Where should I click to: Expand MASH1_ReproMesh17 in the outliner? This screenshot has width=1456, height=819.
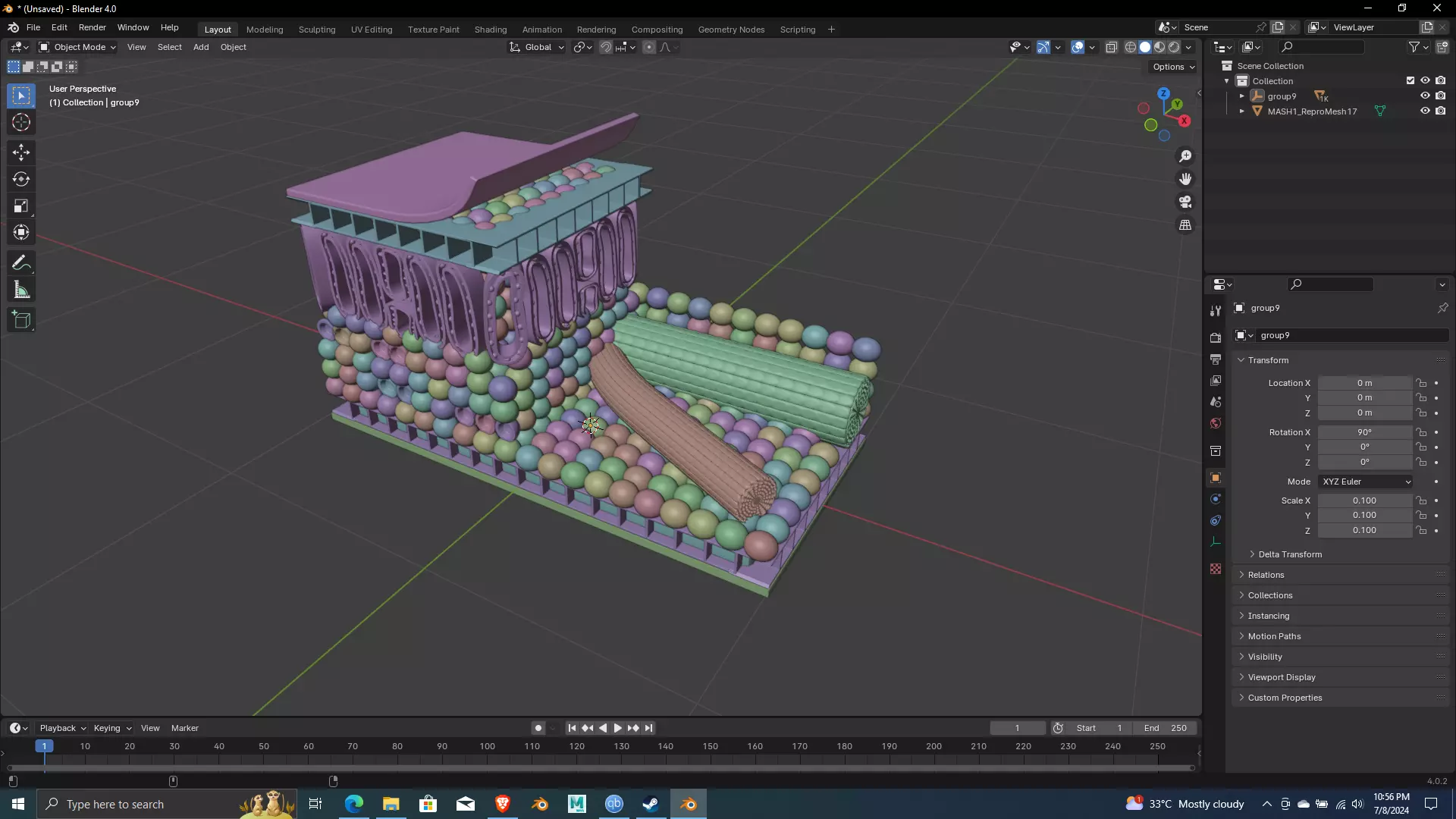click(1242, 111)
